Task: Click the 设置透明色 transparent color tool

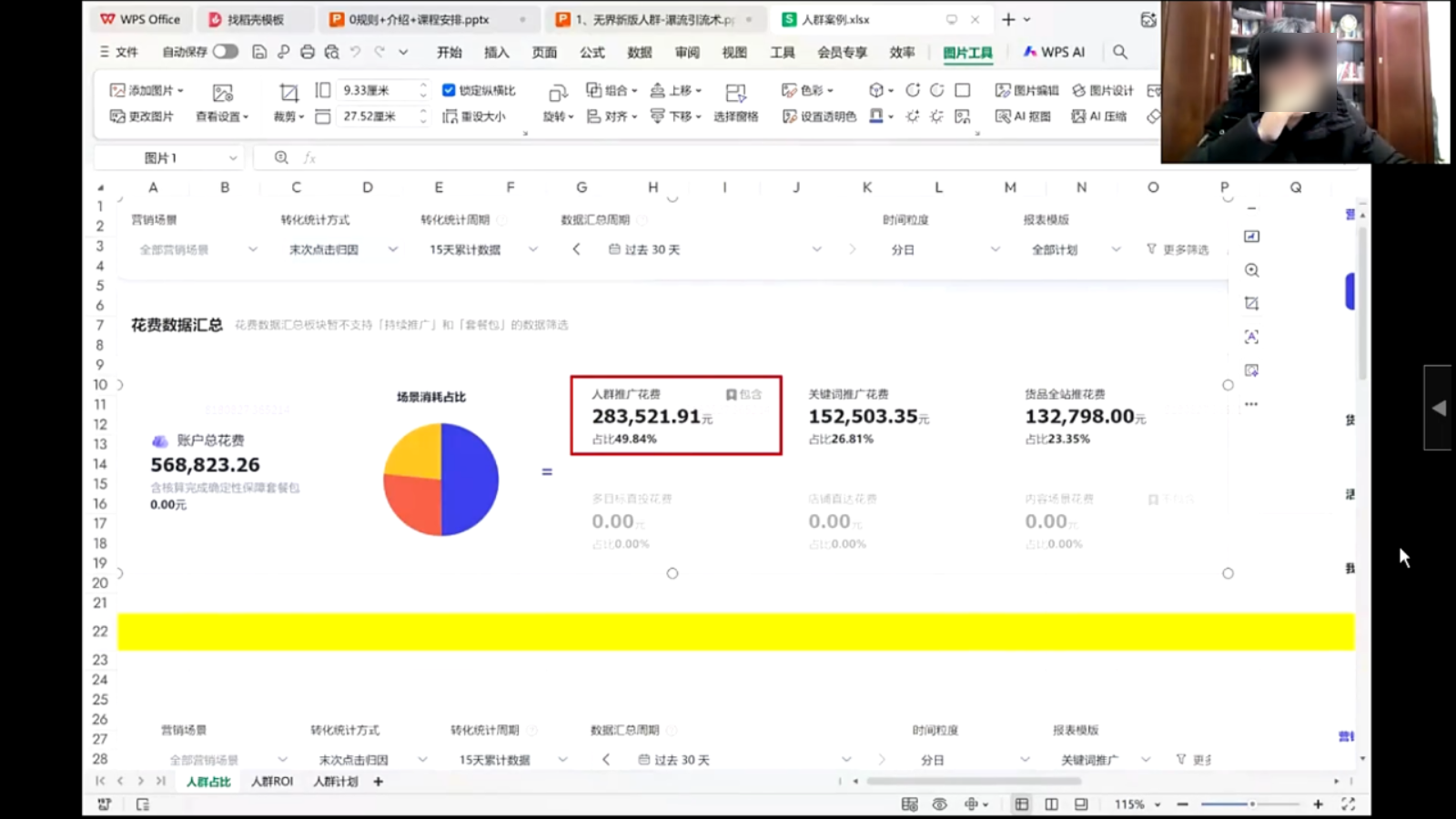Action: pyautogui.click(x=819, y=116)
